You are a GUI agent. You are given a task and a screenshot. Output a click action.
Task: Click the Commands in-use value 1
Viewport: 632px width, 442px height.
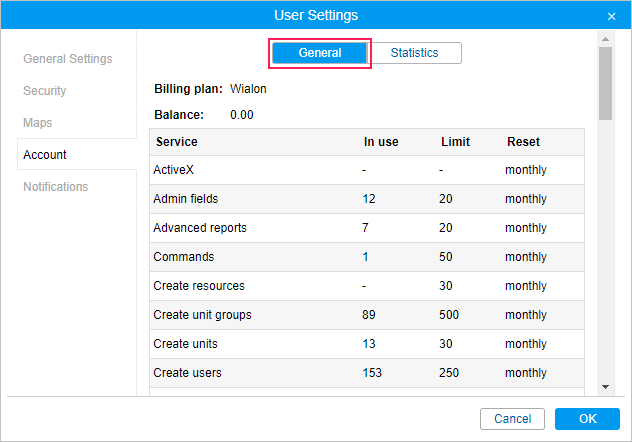(366, 257)
